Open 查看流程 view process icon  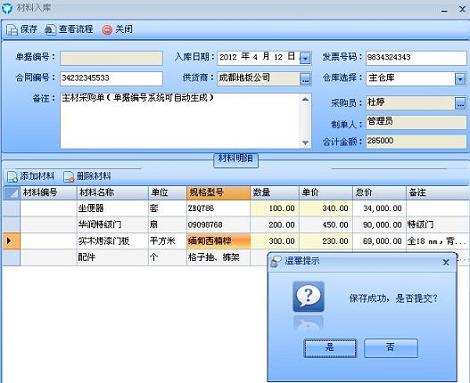[x=50, y=30]
